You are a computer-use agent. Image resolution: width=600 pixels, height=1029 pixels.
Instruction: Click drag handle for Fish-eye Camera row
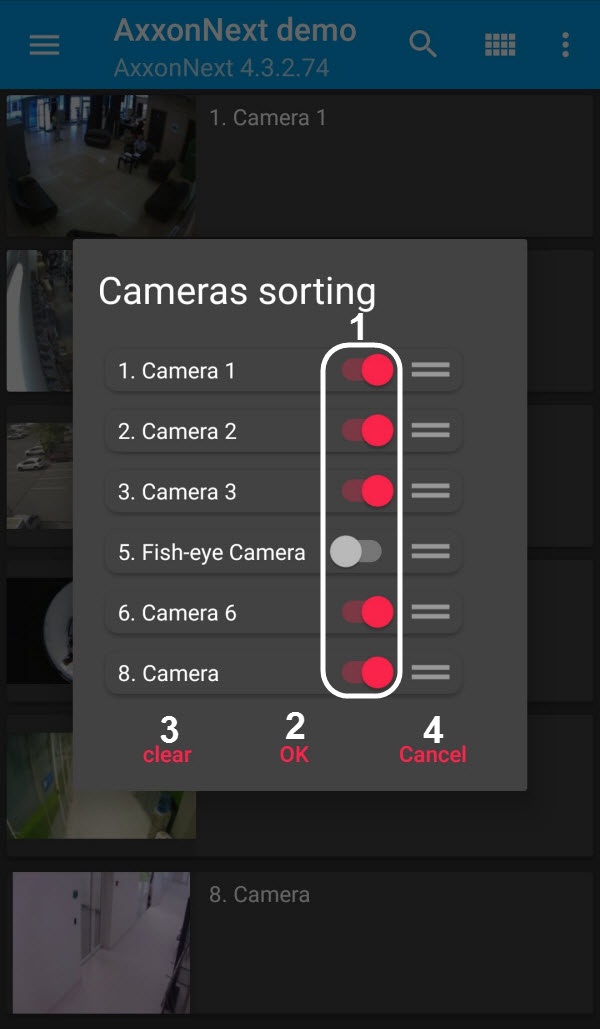431,552
